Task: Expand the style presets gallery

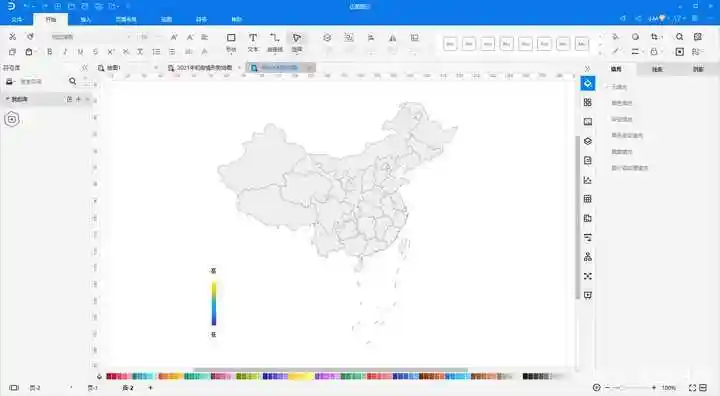Action: 600,53
